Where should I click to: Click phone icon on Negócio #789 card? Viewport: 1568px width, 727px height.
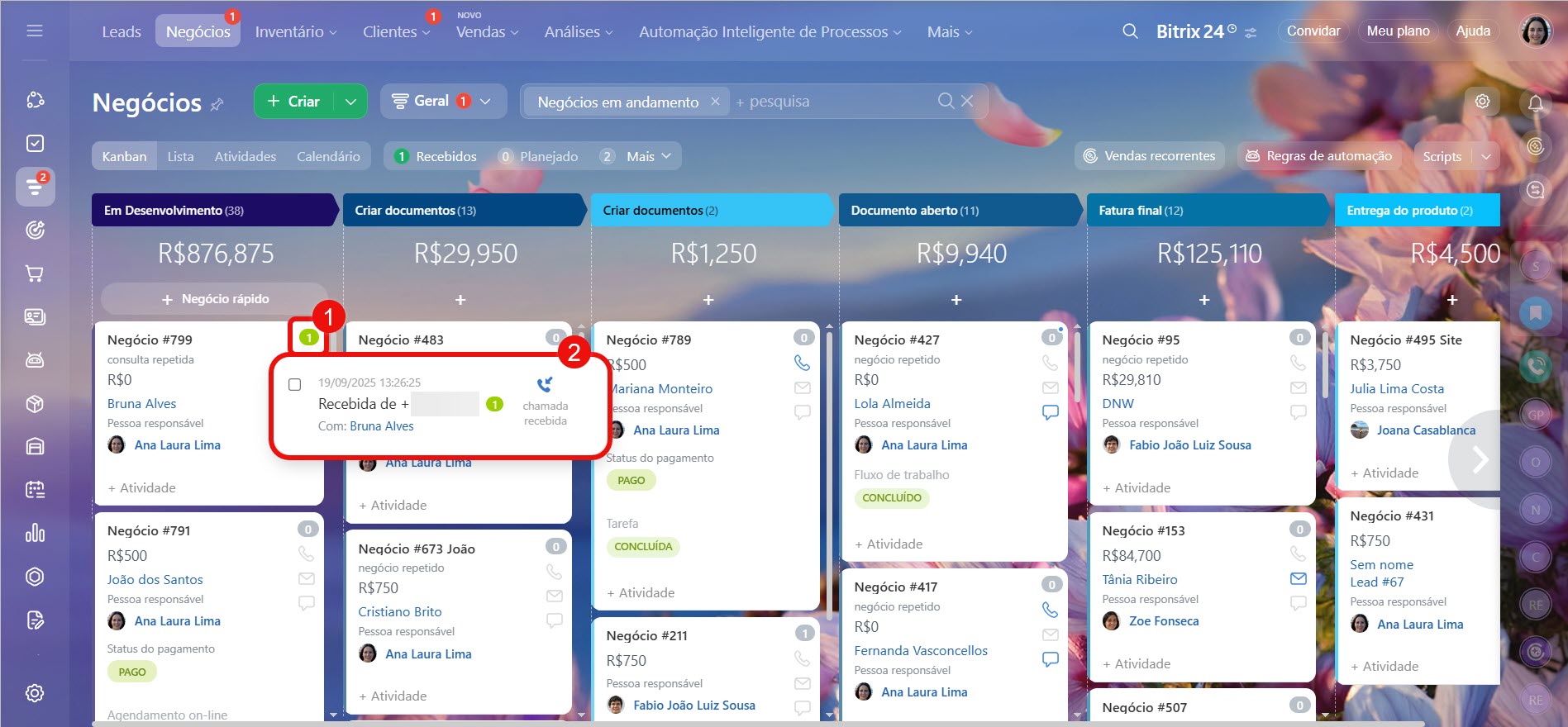[802, 363]
